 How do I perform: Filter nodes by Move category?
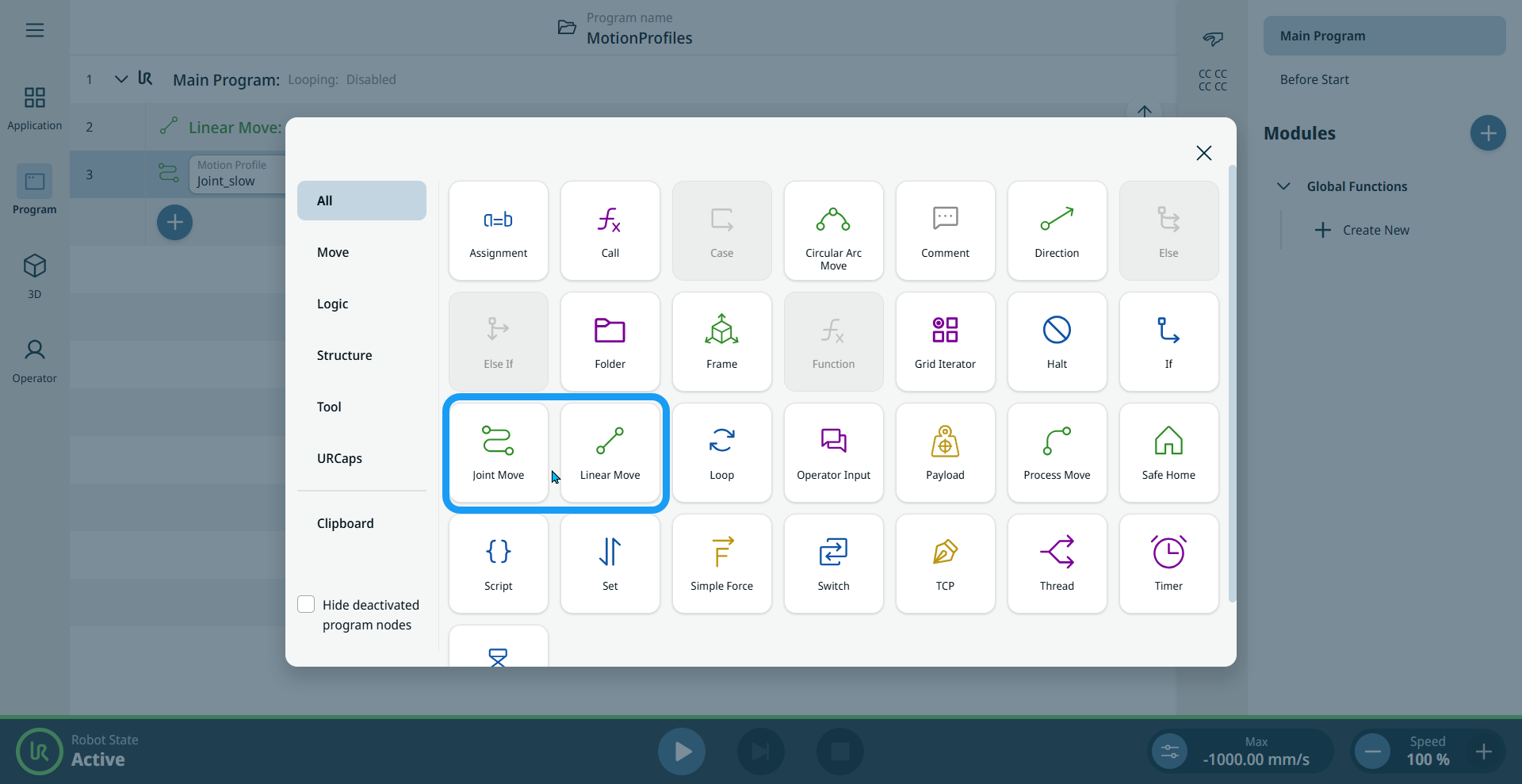coord(333,252)
